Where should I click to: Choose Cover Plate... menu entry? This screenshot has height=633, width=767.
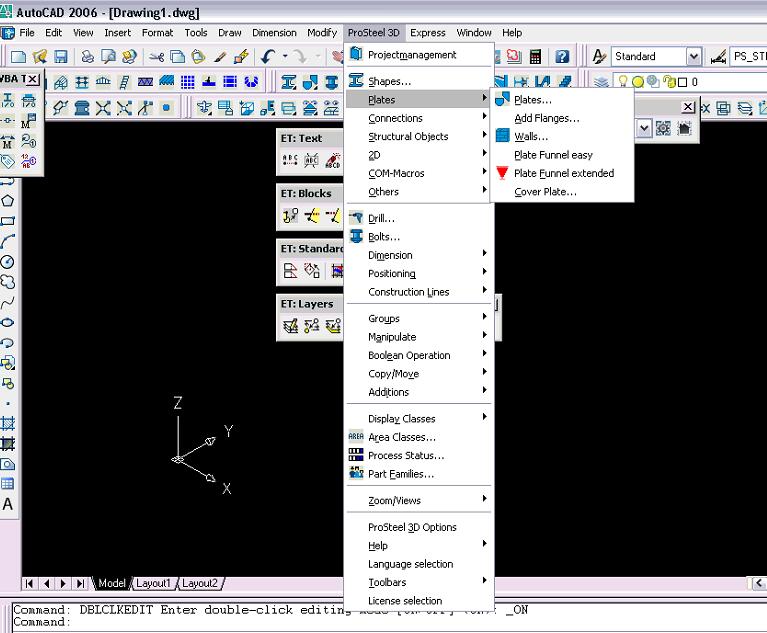[562, 192]
